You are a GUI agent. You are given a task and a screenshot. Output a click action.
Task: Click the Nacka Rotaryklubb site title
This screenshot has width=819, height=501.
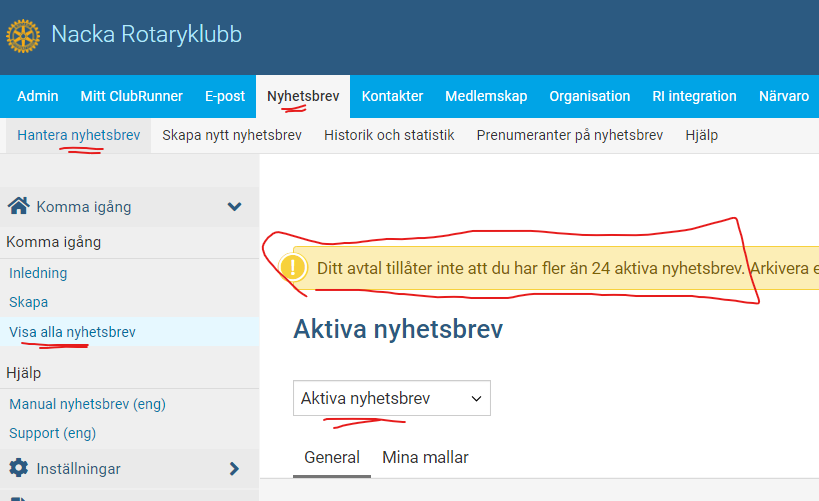click(146, 35)
